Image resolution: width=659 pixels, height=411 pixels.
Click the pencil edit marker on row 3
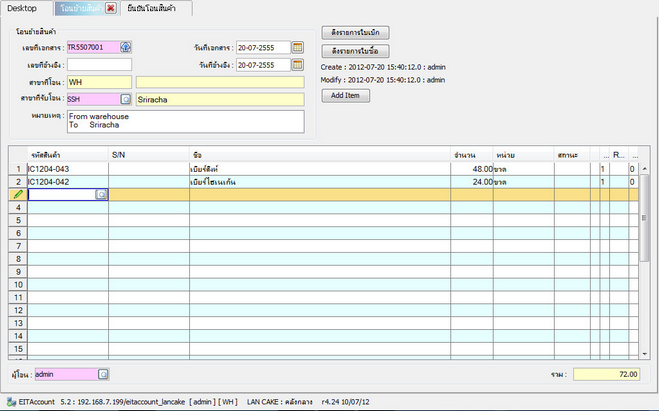[17, 195]
